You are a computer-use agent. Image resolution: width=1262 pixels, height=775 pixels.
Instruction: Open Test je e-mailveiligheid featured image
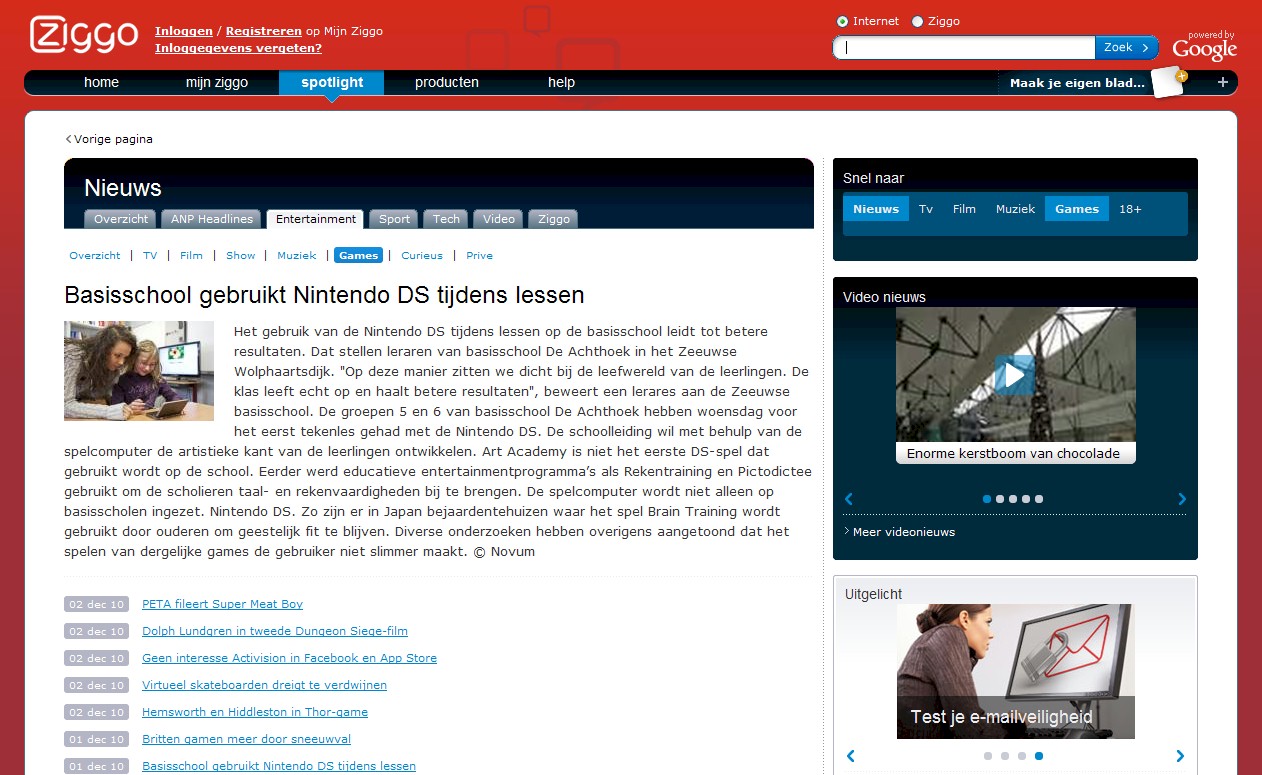(x=1015, y=671)
